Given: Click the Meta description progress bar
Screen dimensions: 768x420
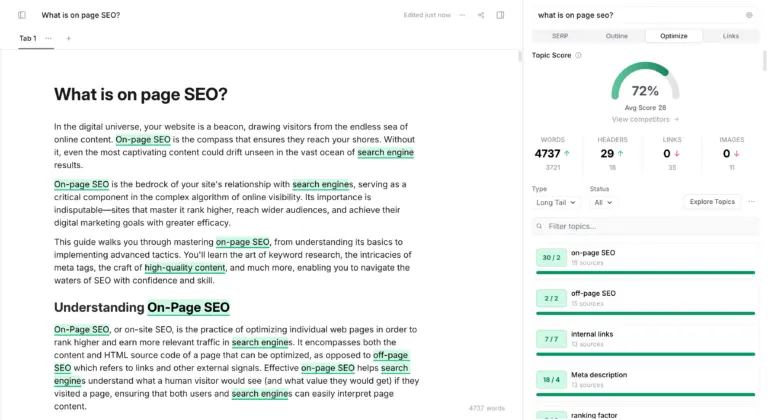Looking at the screenshot, I should pyautogui.click(x=645, y=394).
